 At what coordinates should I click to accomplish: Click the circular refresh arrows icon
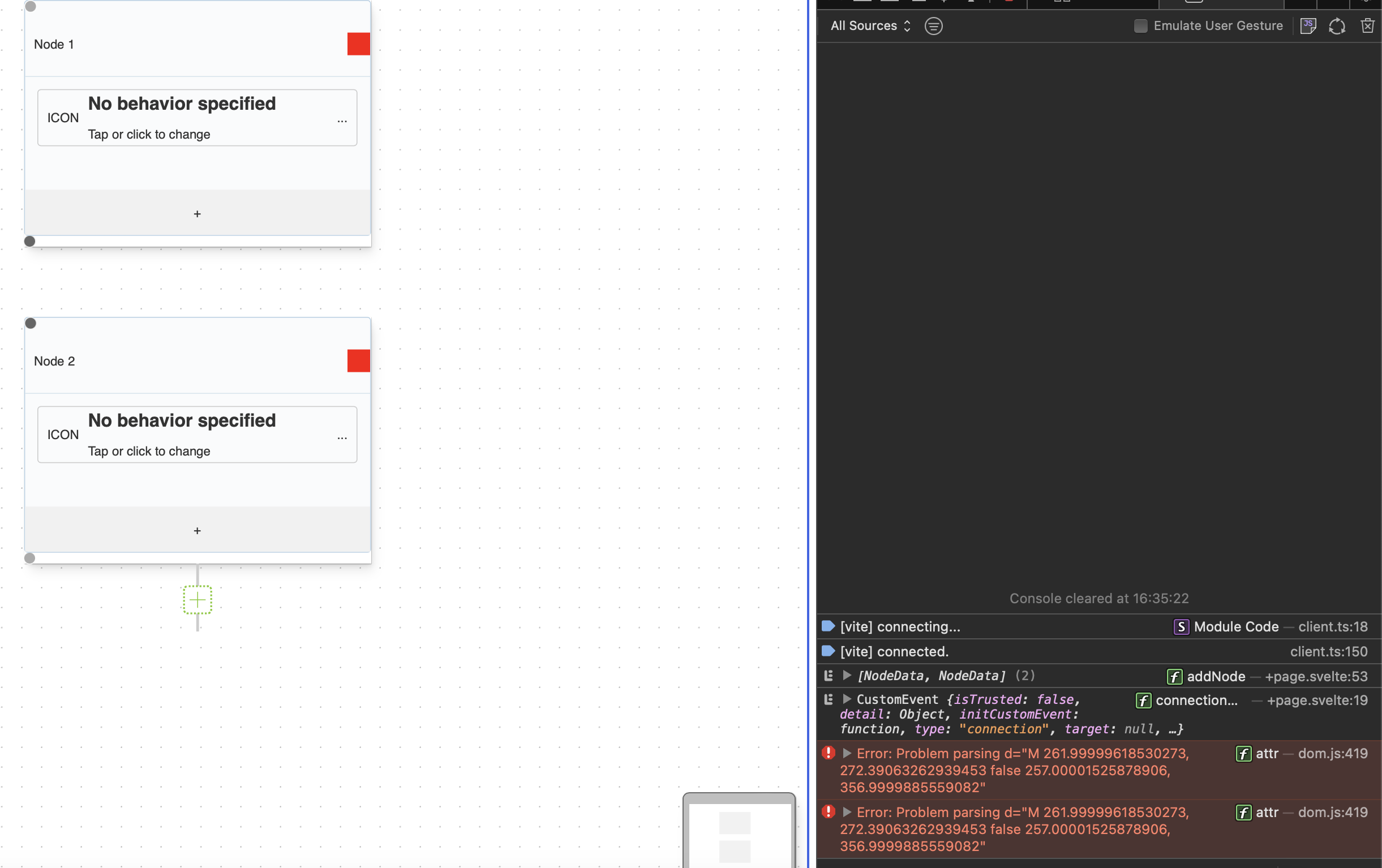click(1337, 26)
